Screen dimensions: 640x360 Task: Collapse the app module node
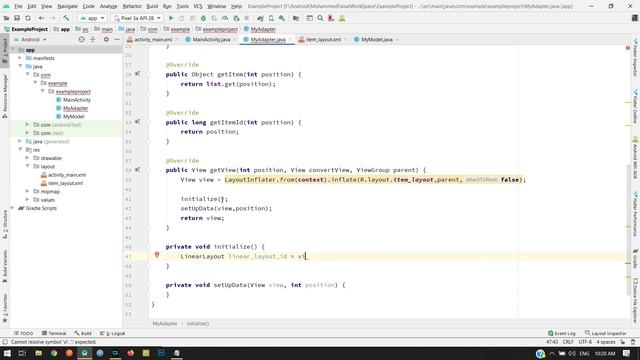click(13, 50)
